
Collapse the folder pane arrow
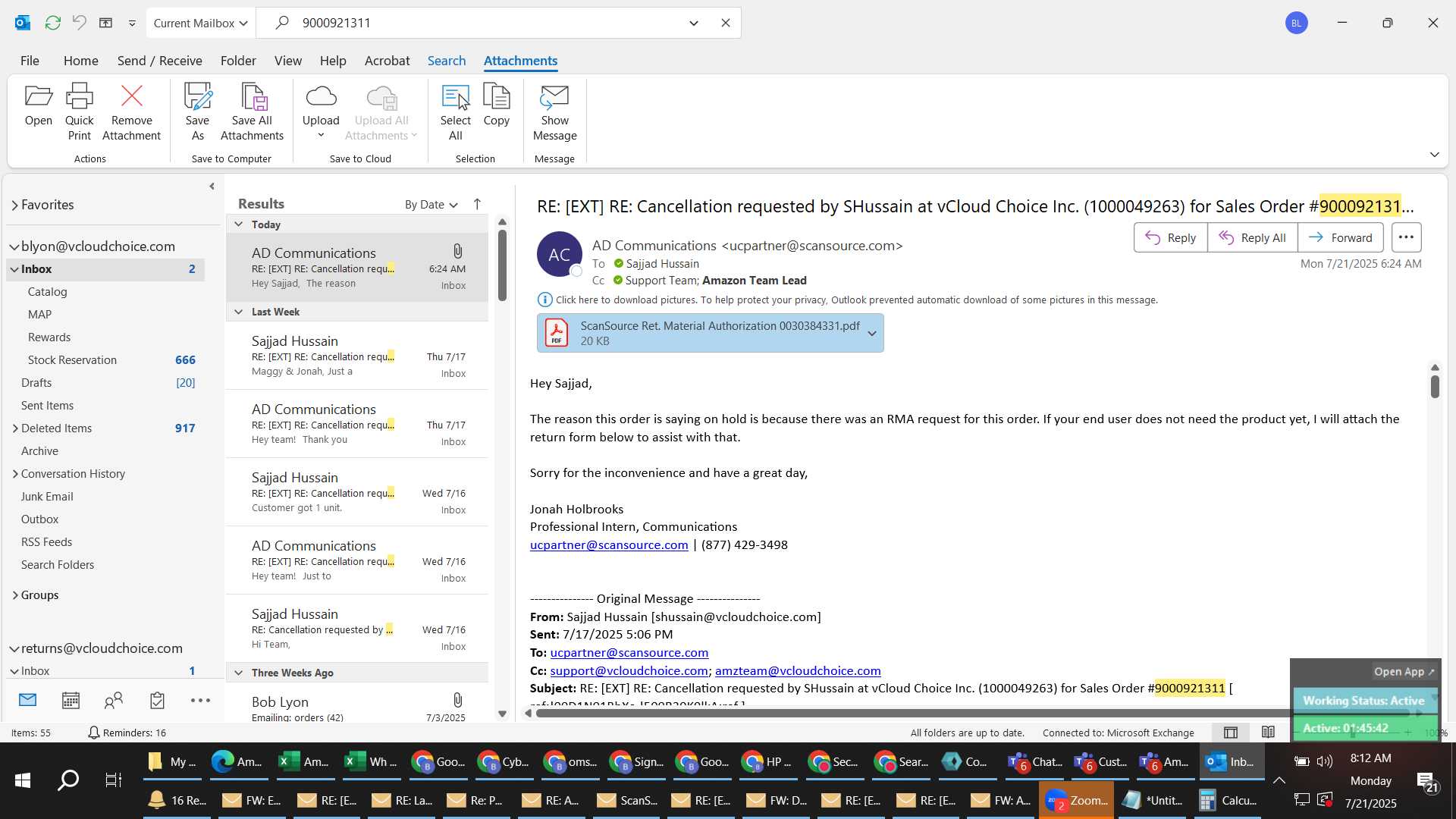[212, 186]
